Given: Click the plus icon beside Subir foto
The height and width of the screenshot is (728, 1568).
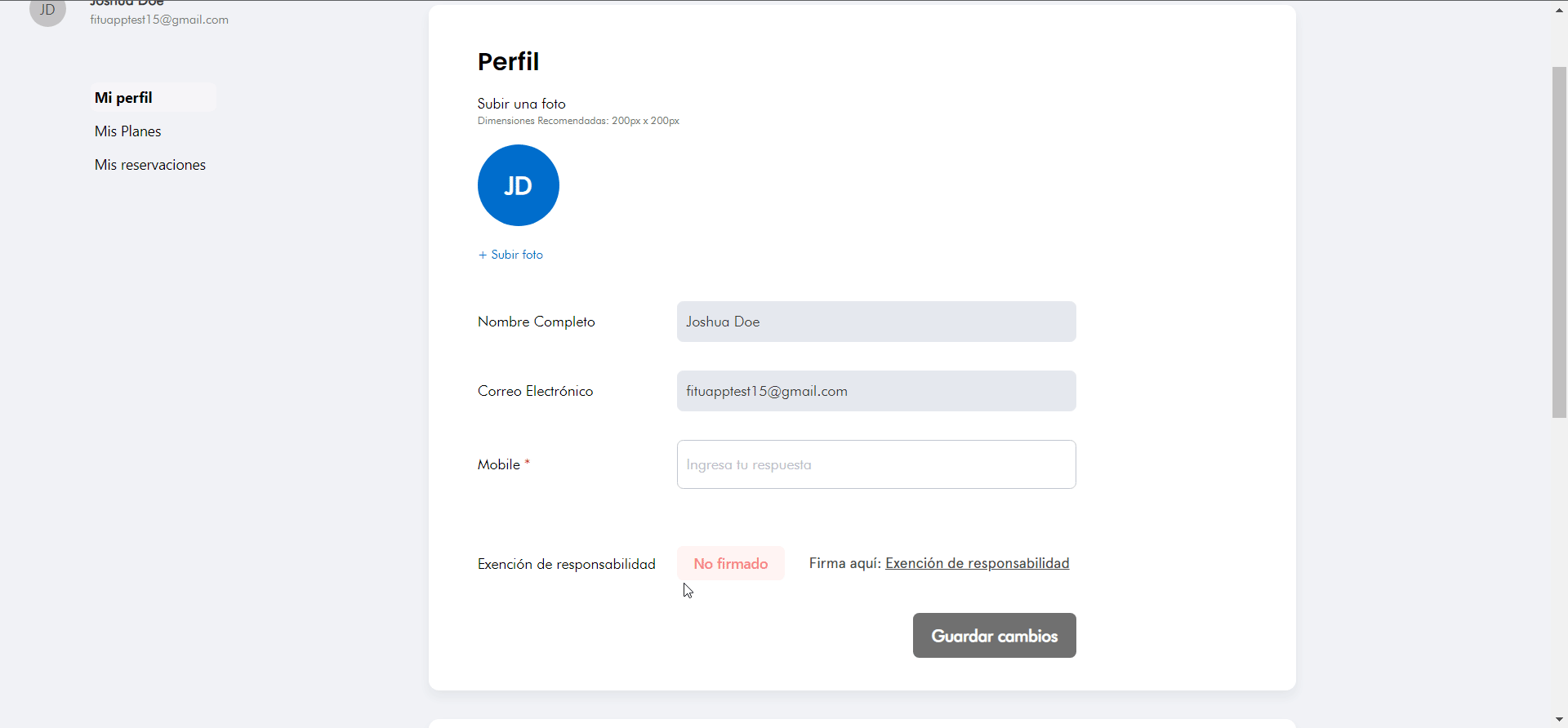Looking at the screenshot, I should pos(483,255).
